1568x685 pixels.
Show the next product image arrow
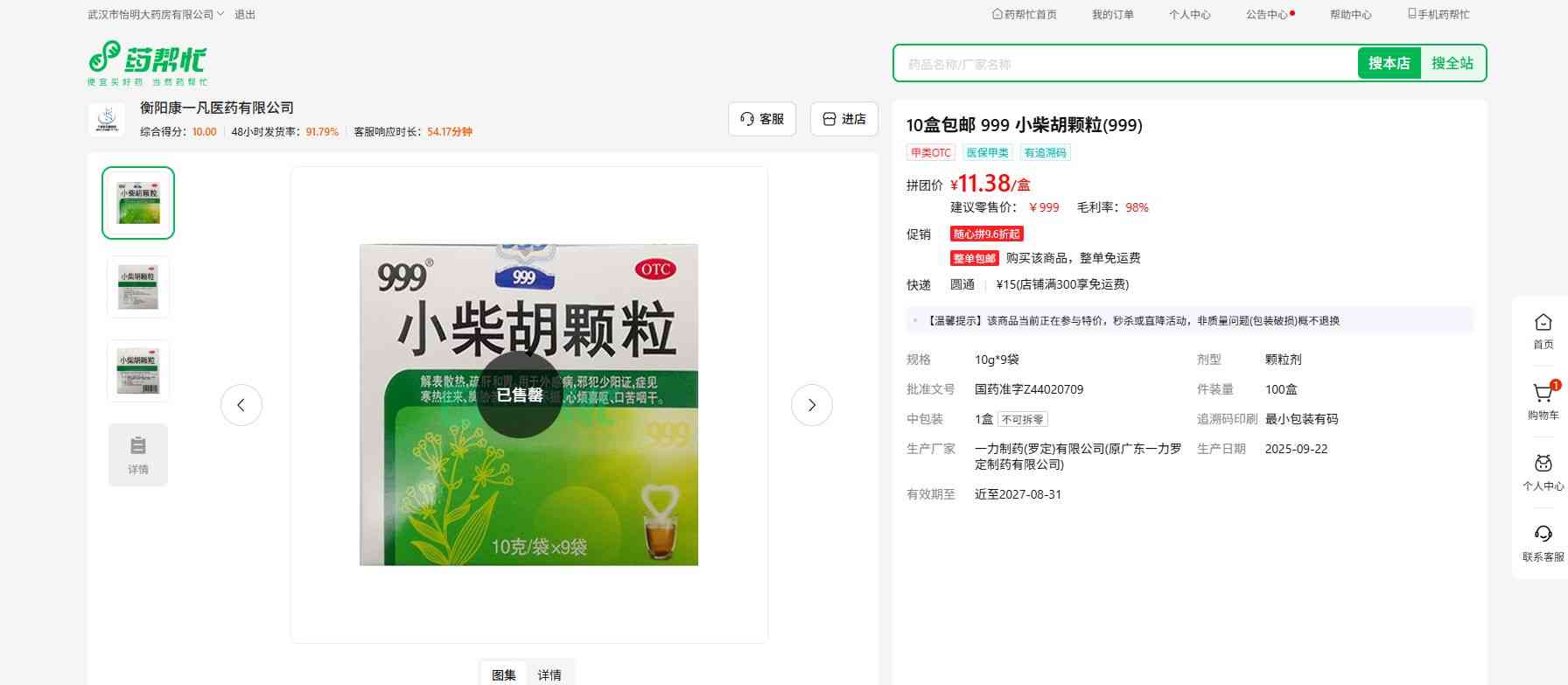coord(811,405)
